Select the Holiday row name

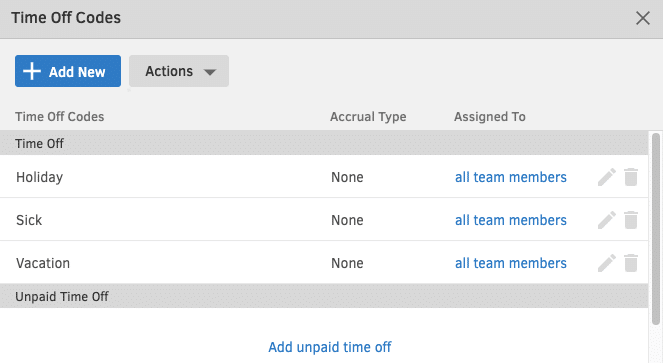pyautogui.click(x=39, y=177)
